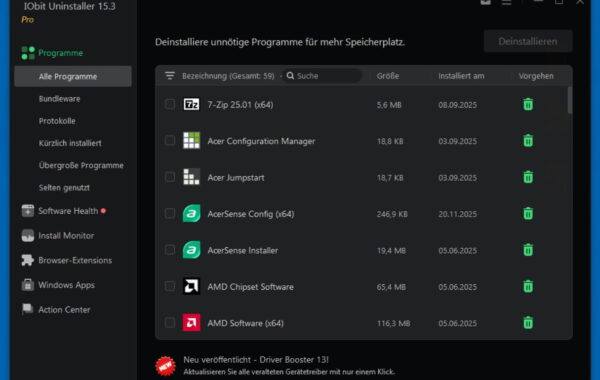The height and width of the screenshot is (380, 600).
Task: Tick the AMD Chipset Software checkbox
Action: click(170, 286)
